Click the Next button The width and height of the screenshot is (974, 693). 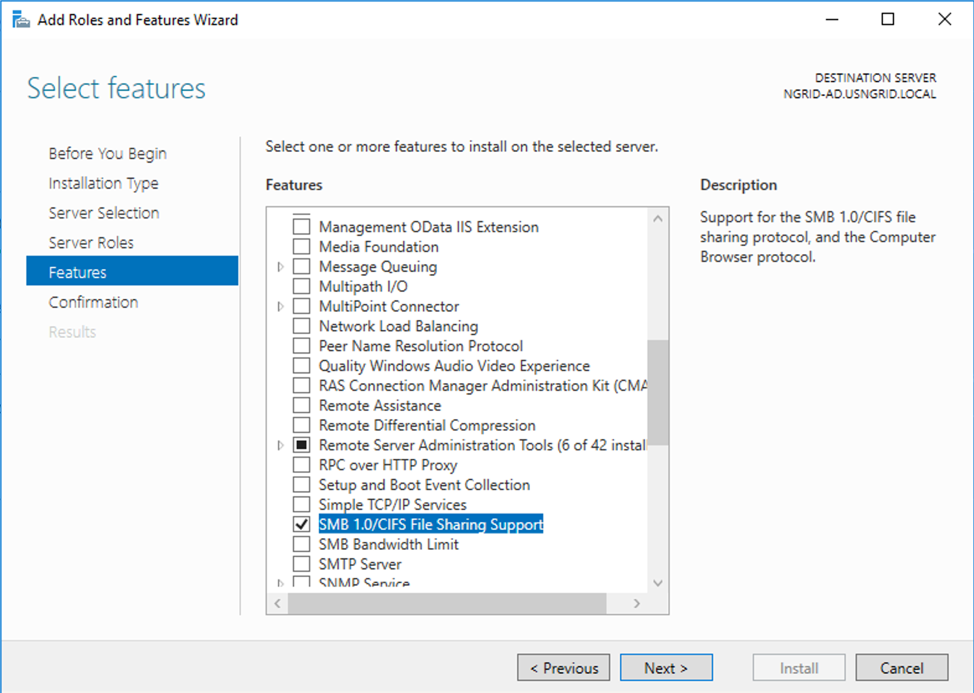click(x=666, y=668)
